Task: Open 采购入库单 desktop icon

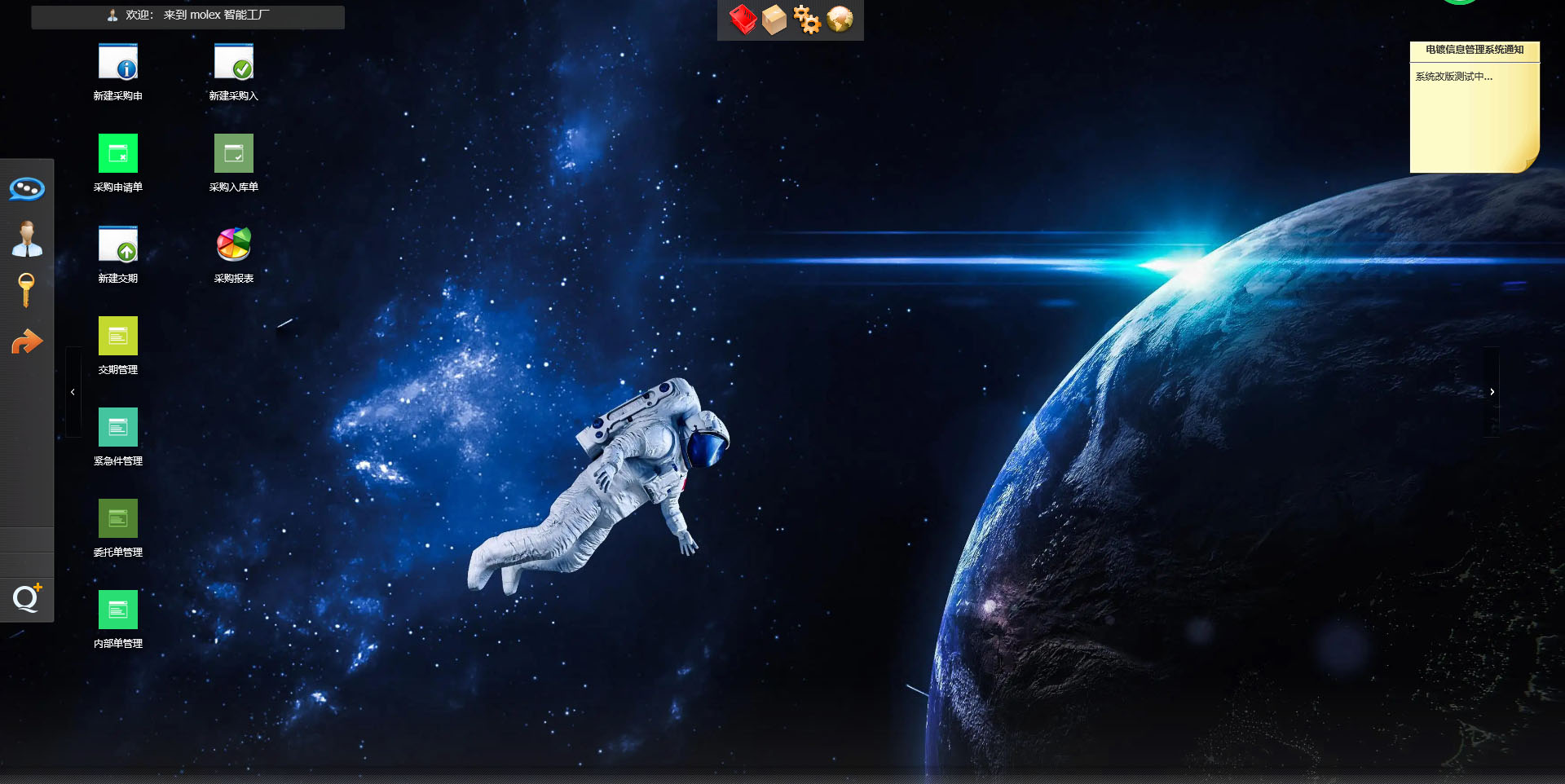Action: click(234, 154)
